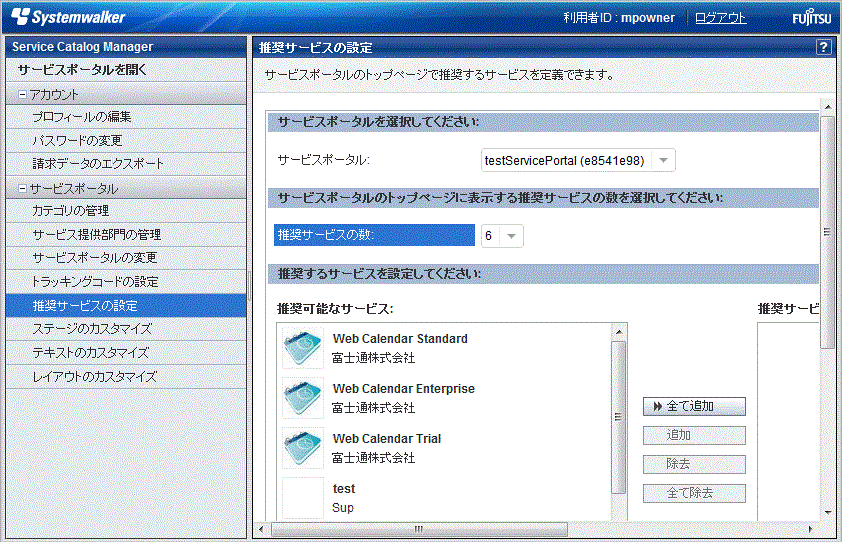
Task: Click the 全て除去 button
Action: tap(694, 493)
